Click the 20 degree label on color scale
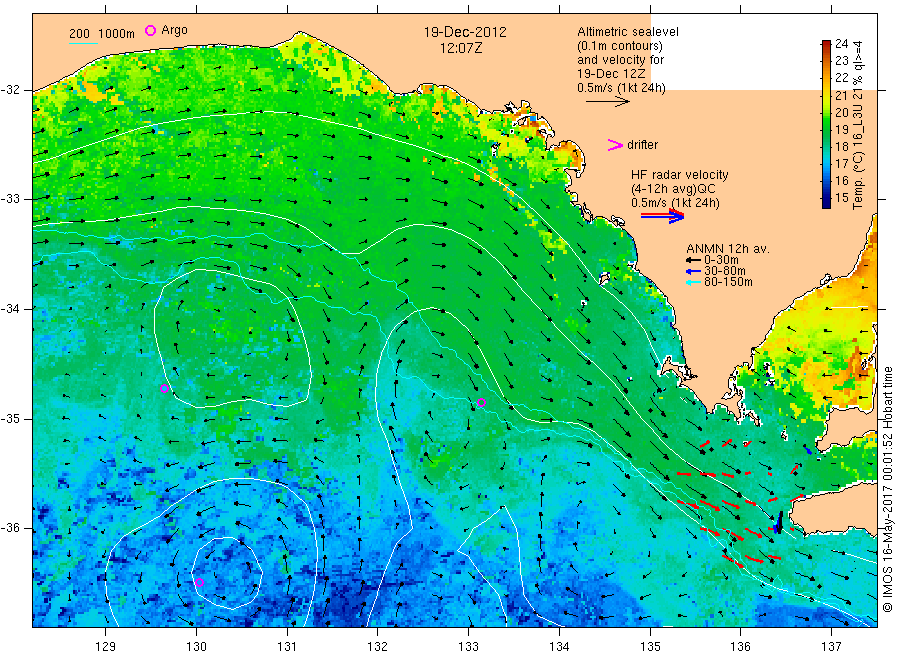900x660 pixels. click(x=841, y=112)
